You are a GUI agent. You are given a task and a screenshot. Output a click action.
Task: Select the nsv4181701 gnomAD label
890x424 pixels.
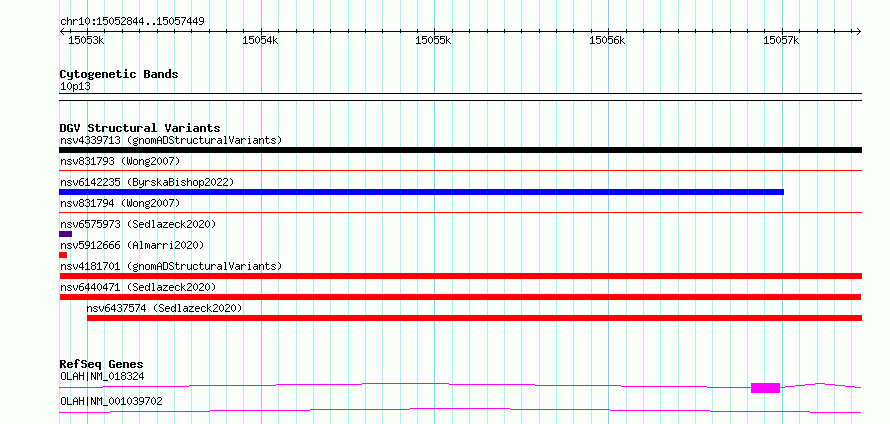click(171, 266)
